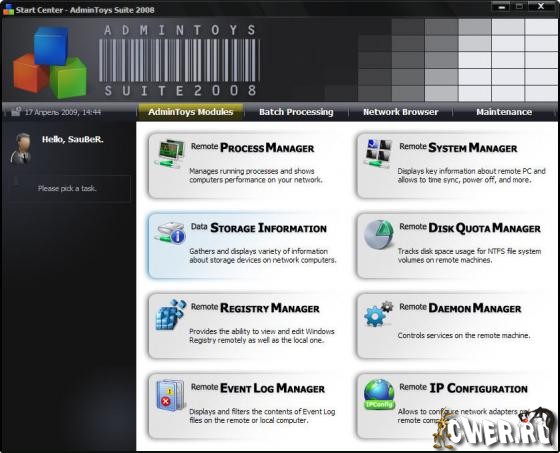Open the Network Browser tab

click(x=400, y=112)
